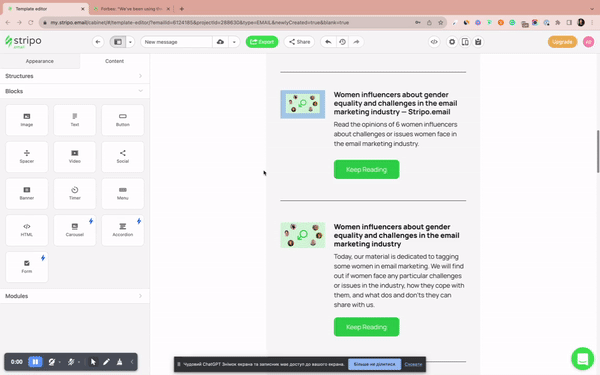Screen dimensions: 600x375
Task: Open the code editor icon
Action: pos(434,42)
